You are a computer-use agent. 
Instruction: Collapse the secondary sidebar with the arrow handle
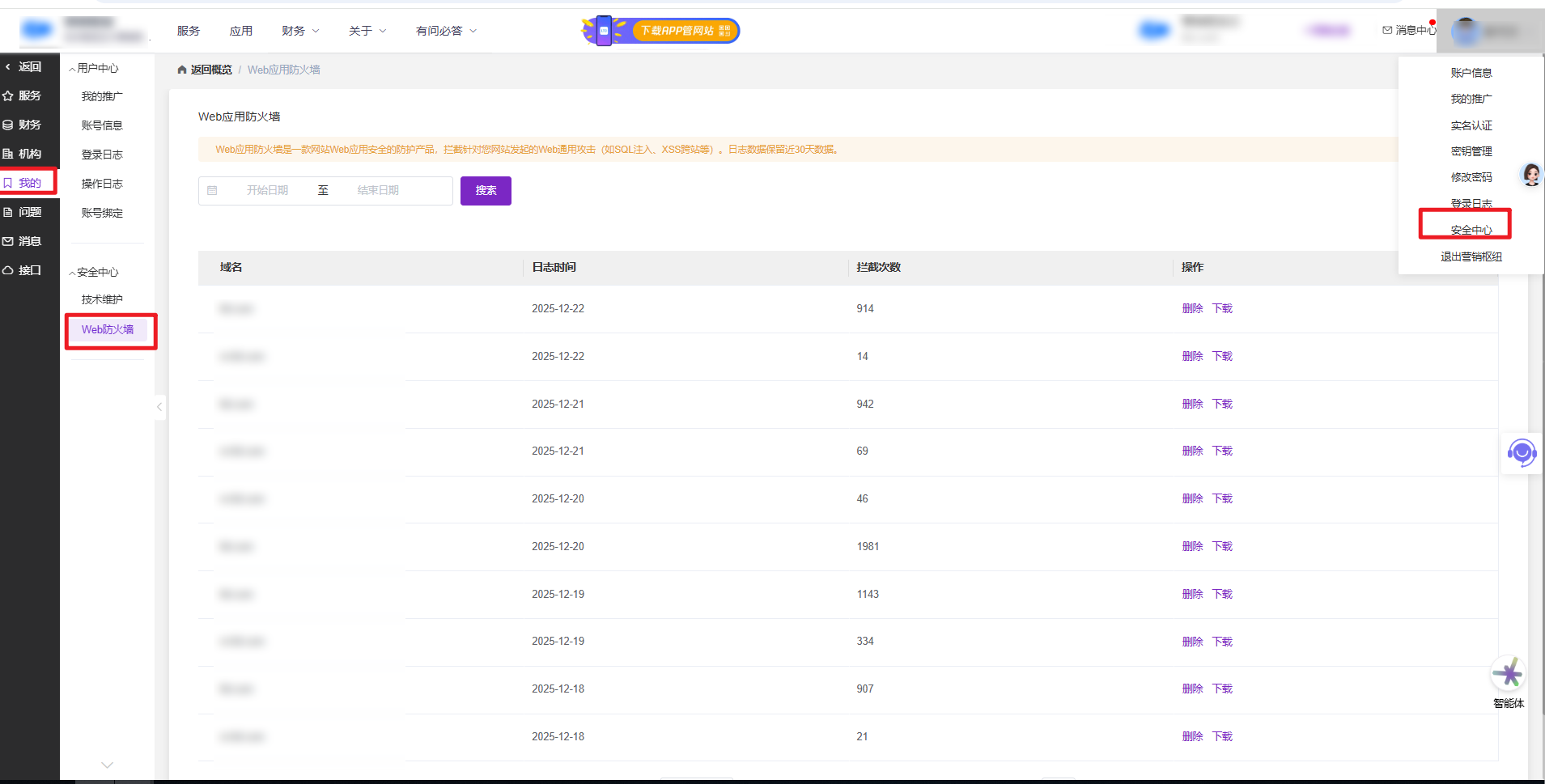click(159, 406)
